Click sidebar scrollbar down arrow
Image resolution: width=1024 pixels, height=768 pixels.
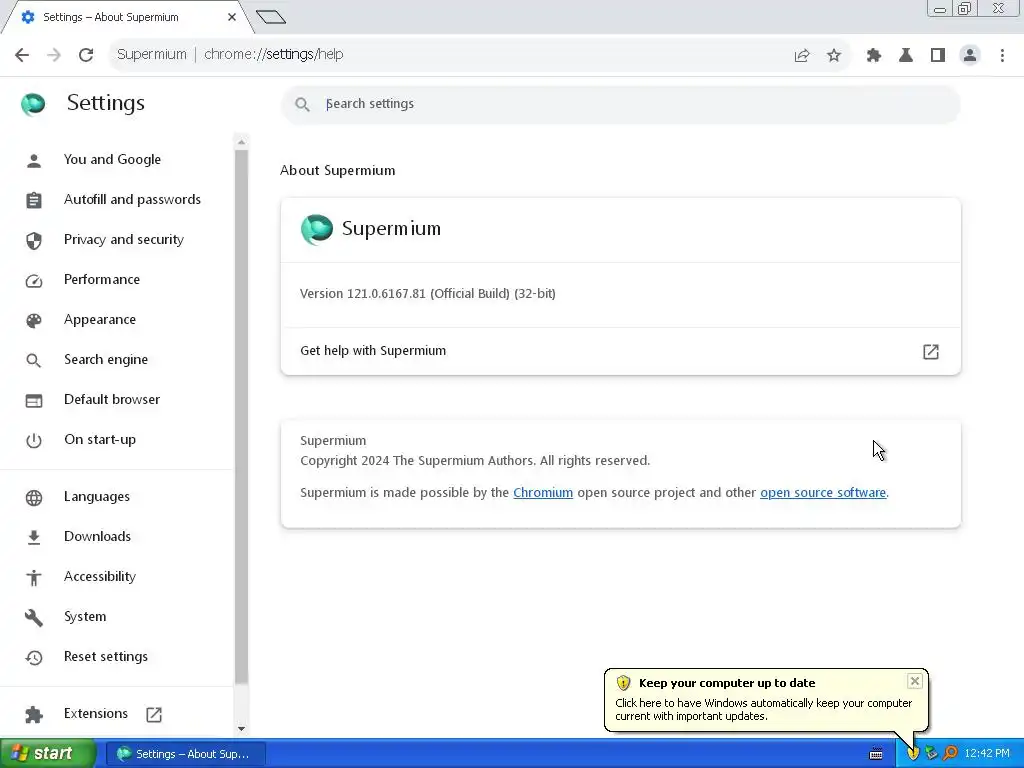click(241, 728)
